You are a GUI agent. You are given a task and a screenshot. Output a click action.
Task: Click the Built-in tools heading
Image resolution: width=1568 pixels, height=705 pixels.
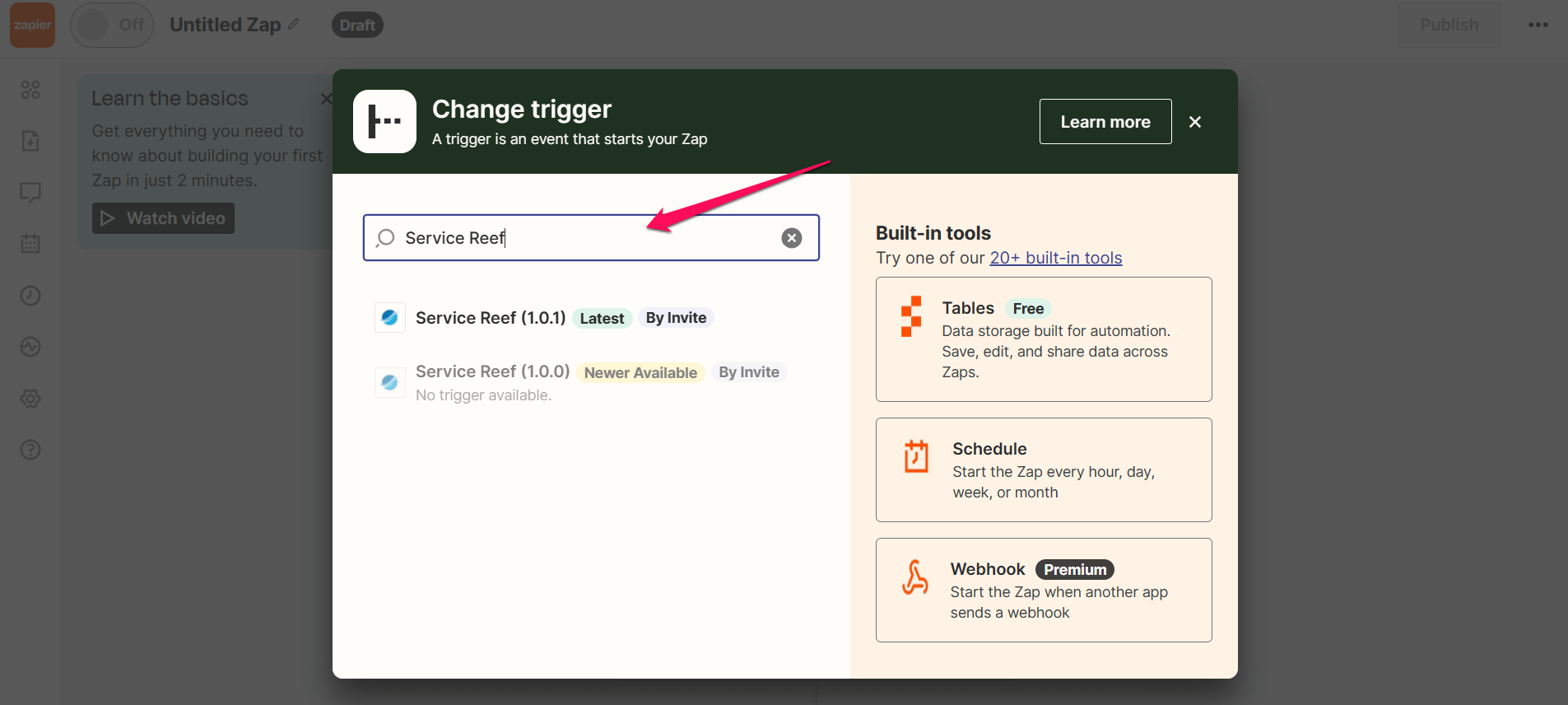pos(933,233)
